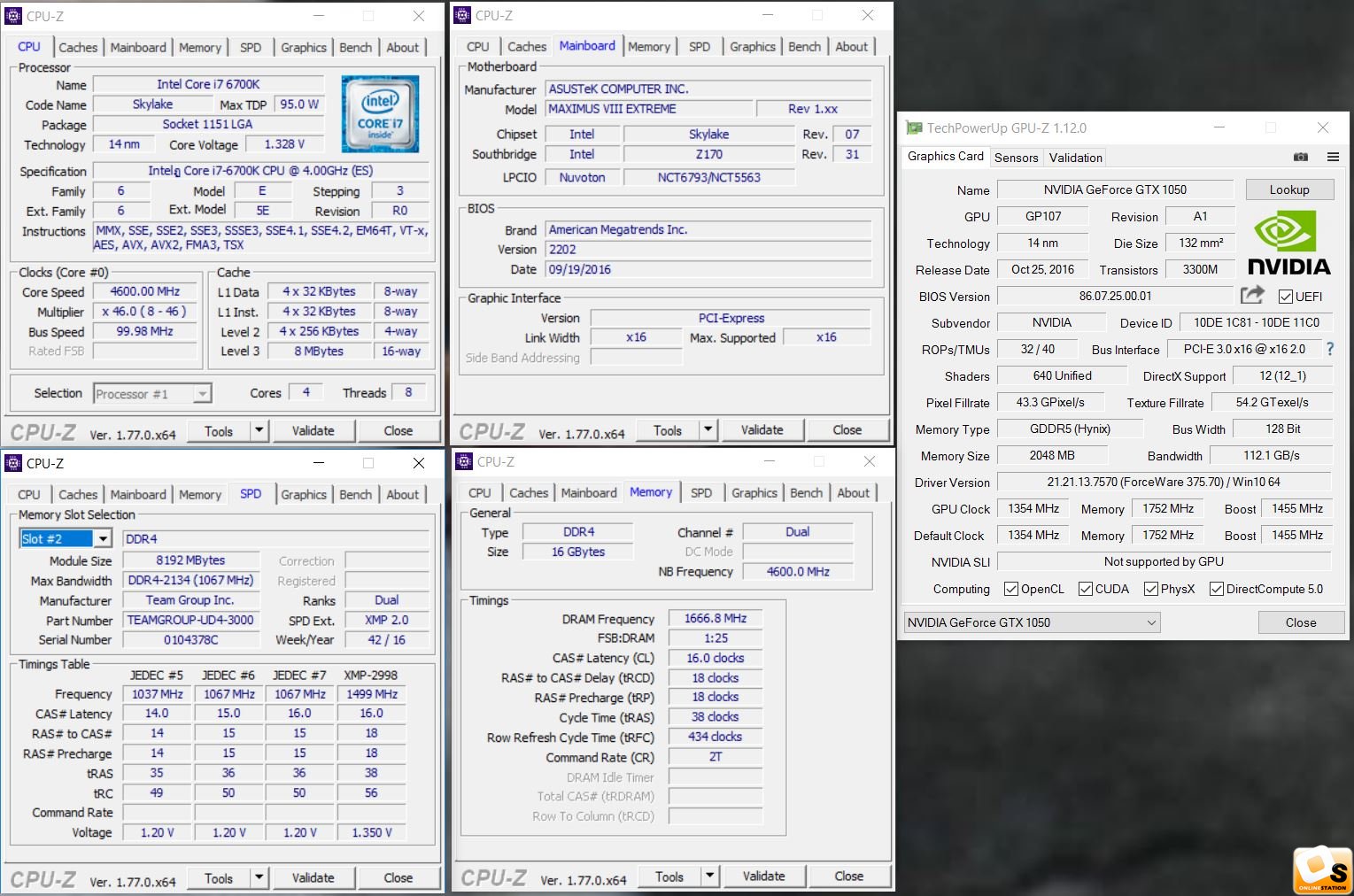The width and height of the screenshot is (1354, 896).
Task: Click the GPU-Z window title icon
Action: tap(913, 127)
